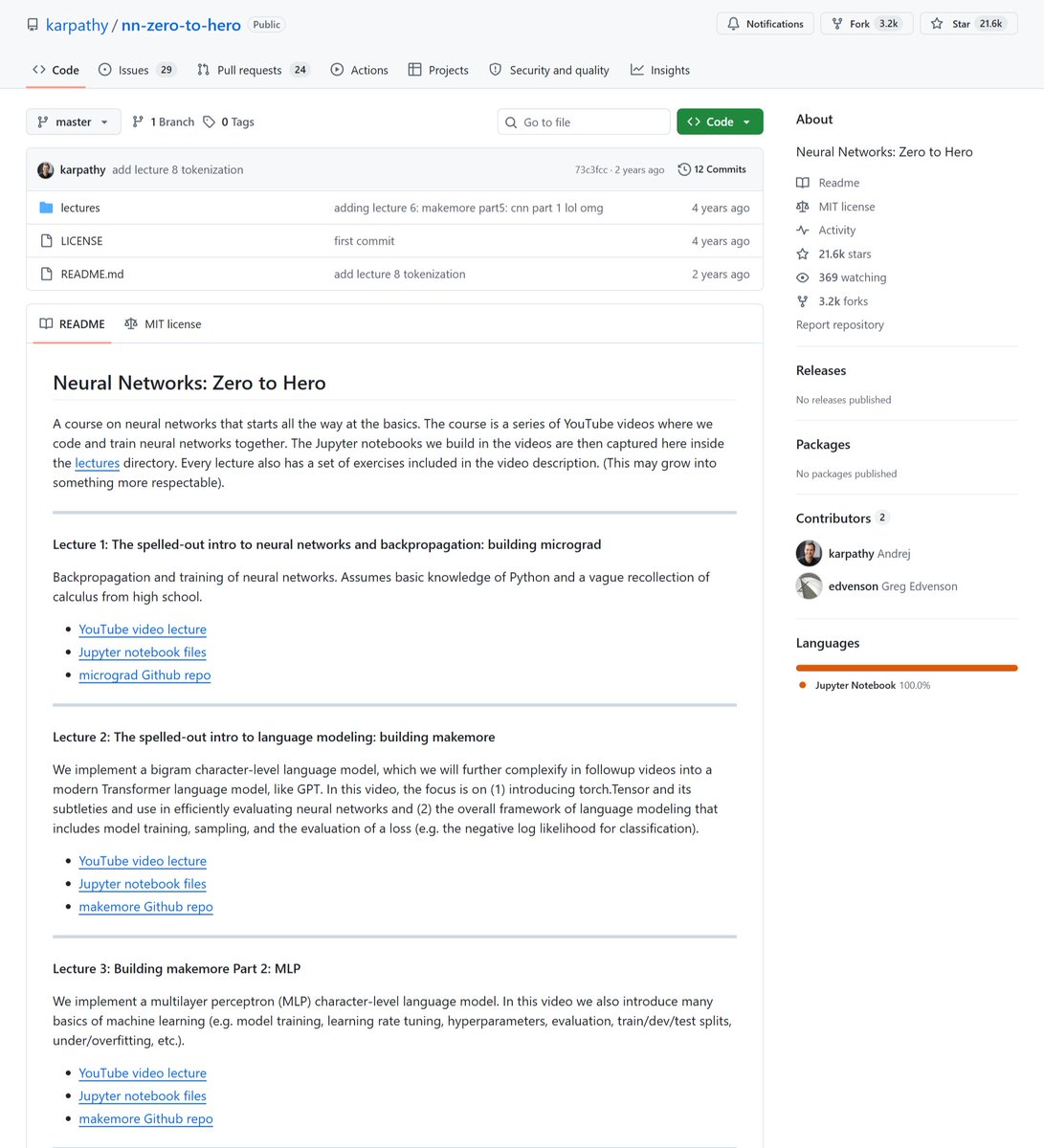Click the Fork icon in header

837,24
